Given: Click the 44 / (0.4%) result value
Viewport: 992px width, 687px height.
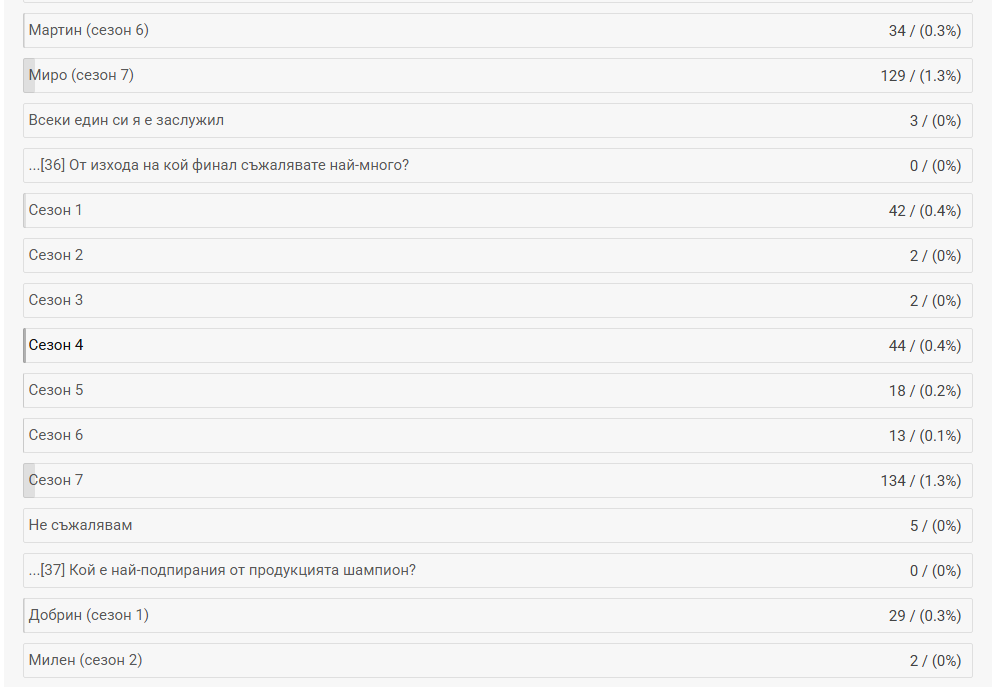Looking at the screenshot, I should [x=924, y=346].
